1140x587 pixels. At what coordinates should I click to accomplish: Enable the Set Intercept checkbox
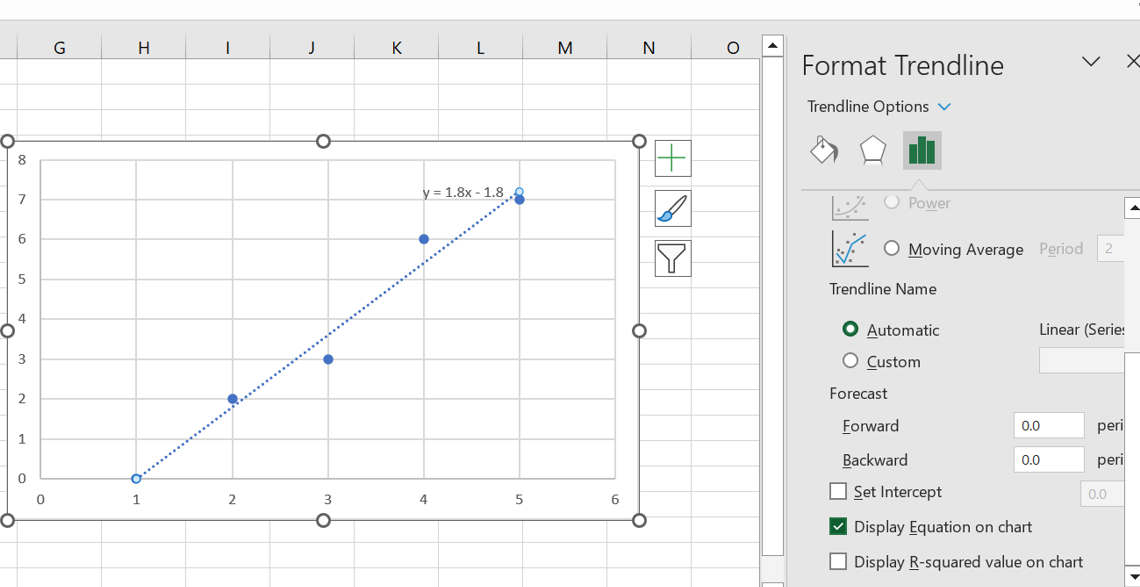point(838,491)
